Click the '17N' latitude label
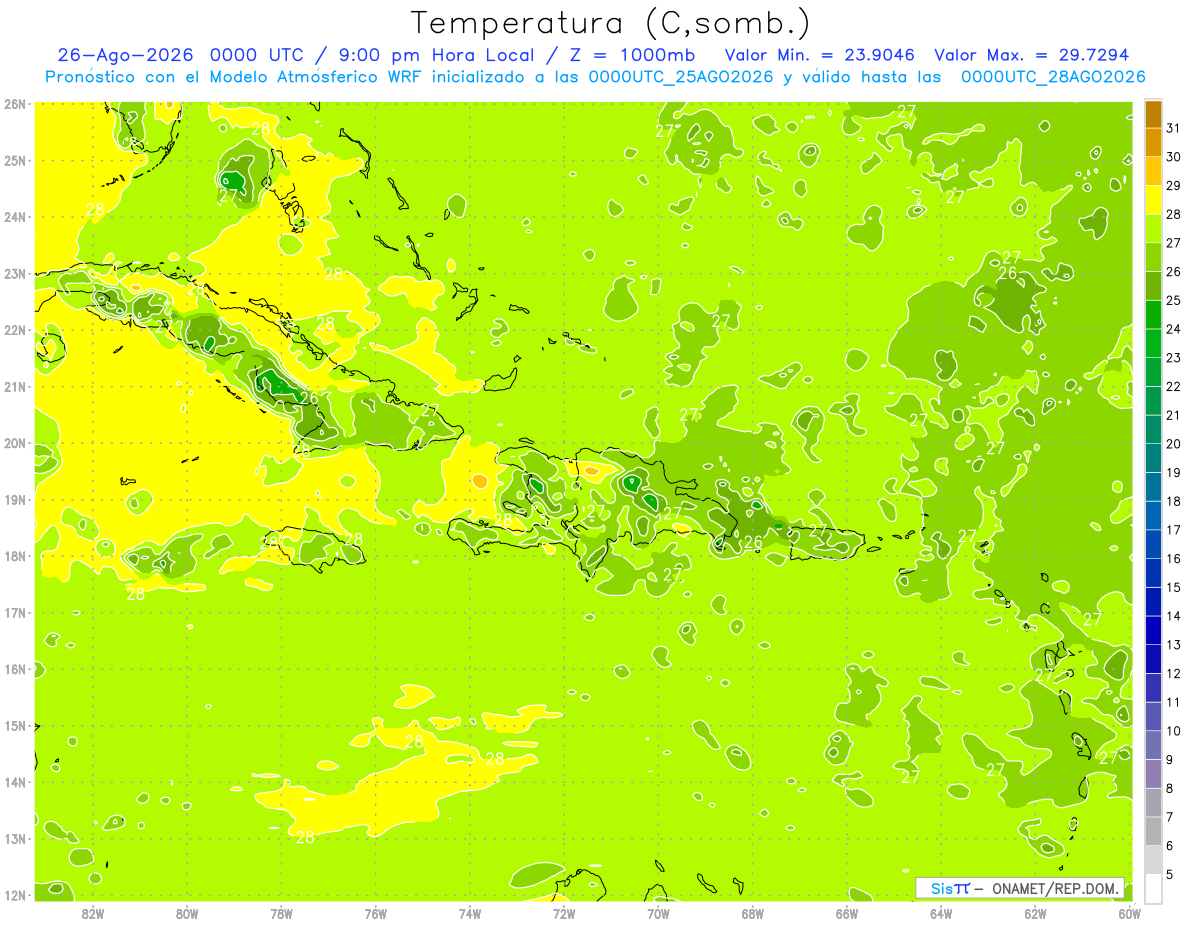The width and height of the screenshot is (1200, 927). (15, 613)
